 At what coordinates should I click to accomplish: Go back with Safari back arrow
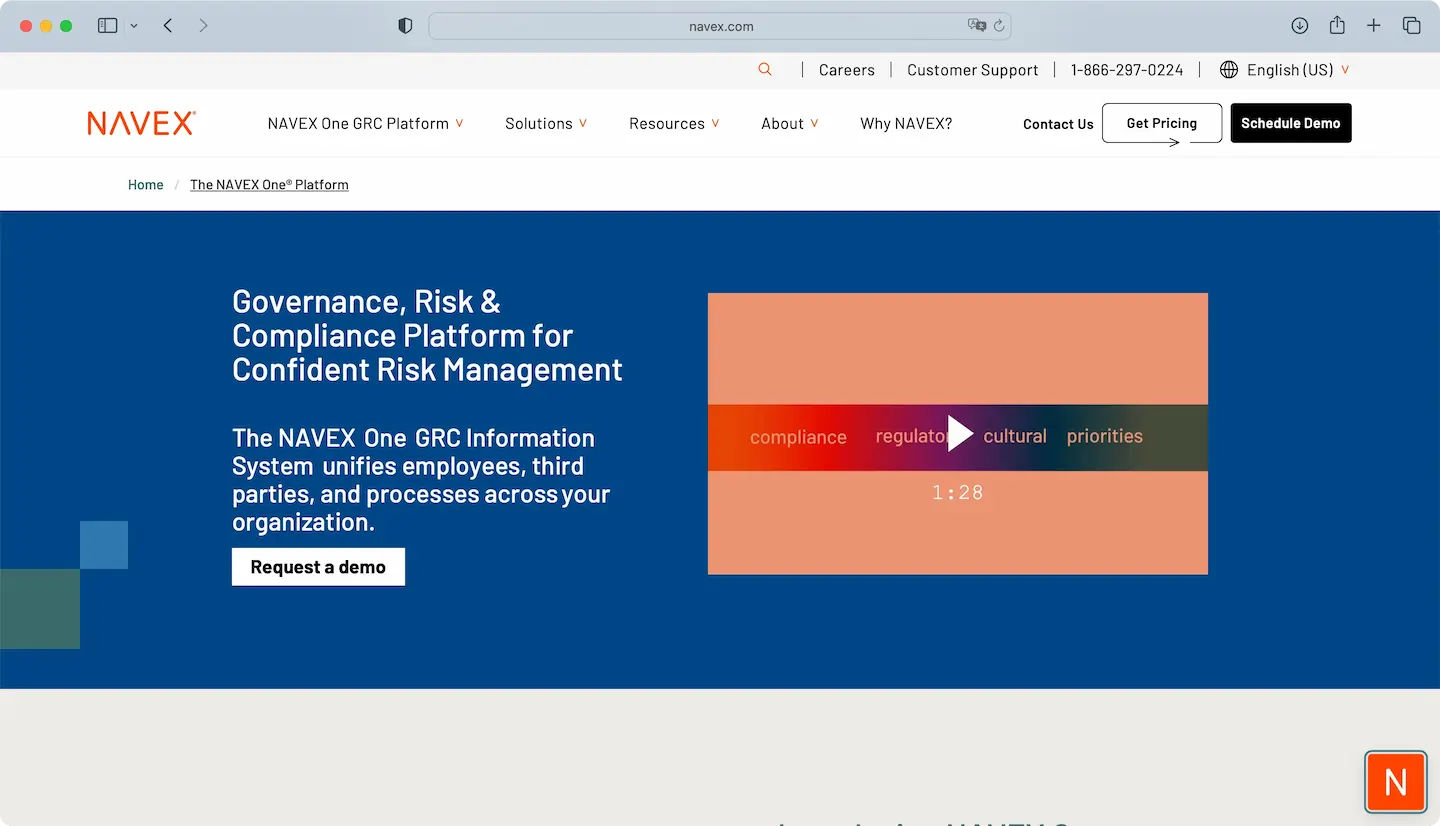pyautogui.click(x=168, y=26)
